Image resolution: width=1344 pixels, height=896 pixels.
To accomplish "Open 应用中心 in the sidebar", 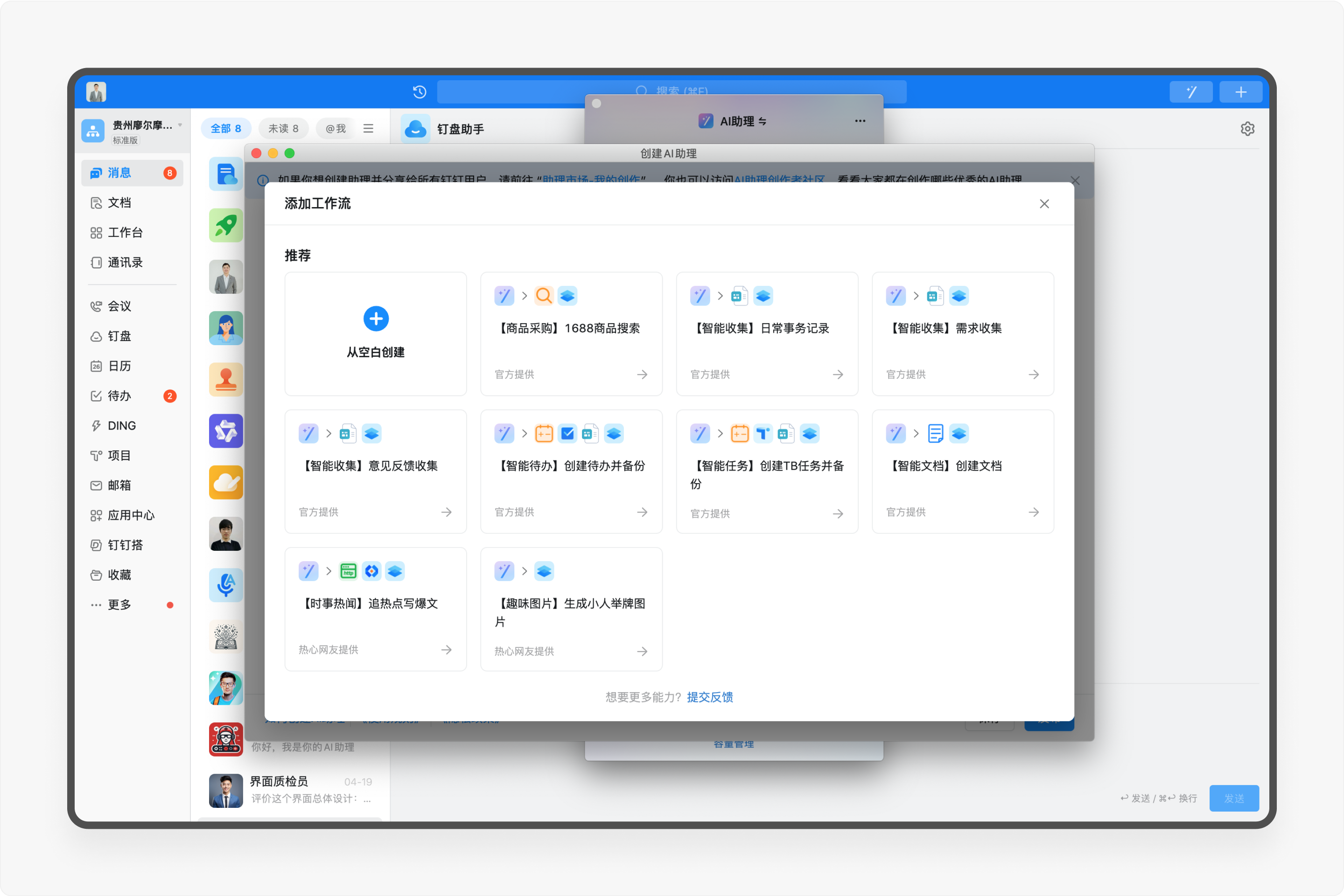I will coord(132,515).
